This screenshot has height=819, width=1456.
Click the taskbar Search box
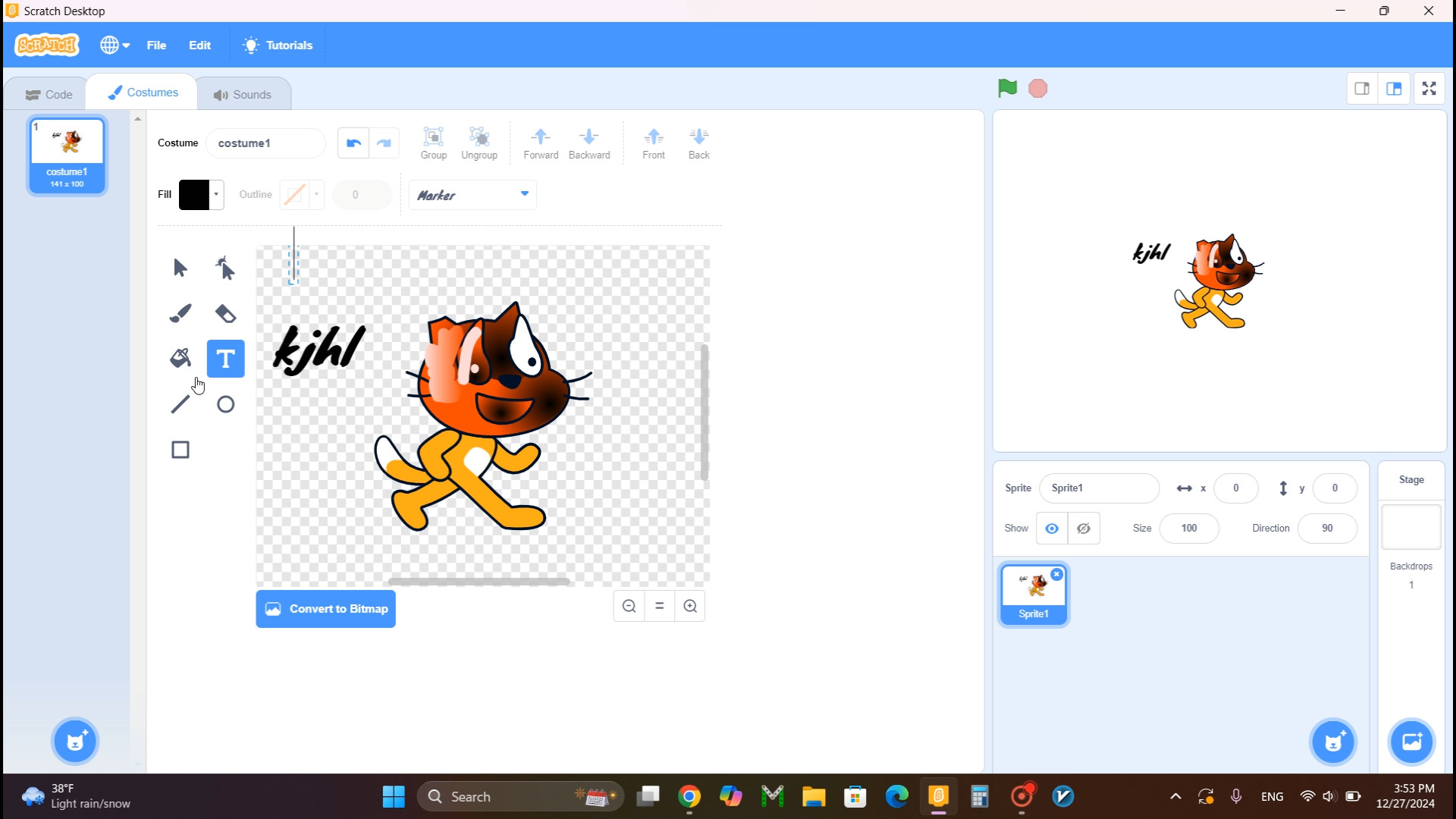(520, 796)
